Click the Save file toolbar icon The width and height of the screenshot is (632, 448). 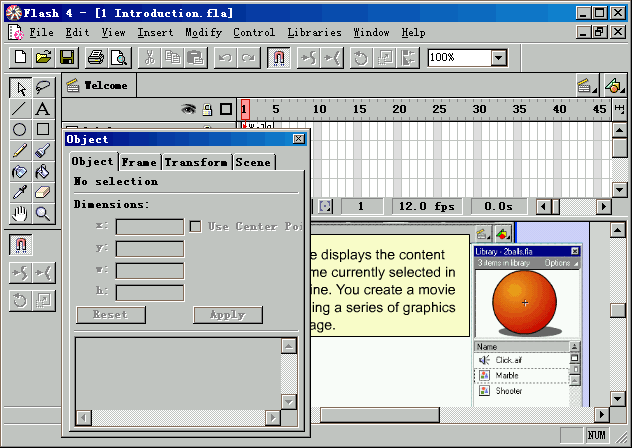click(x=67, y=58)
